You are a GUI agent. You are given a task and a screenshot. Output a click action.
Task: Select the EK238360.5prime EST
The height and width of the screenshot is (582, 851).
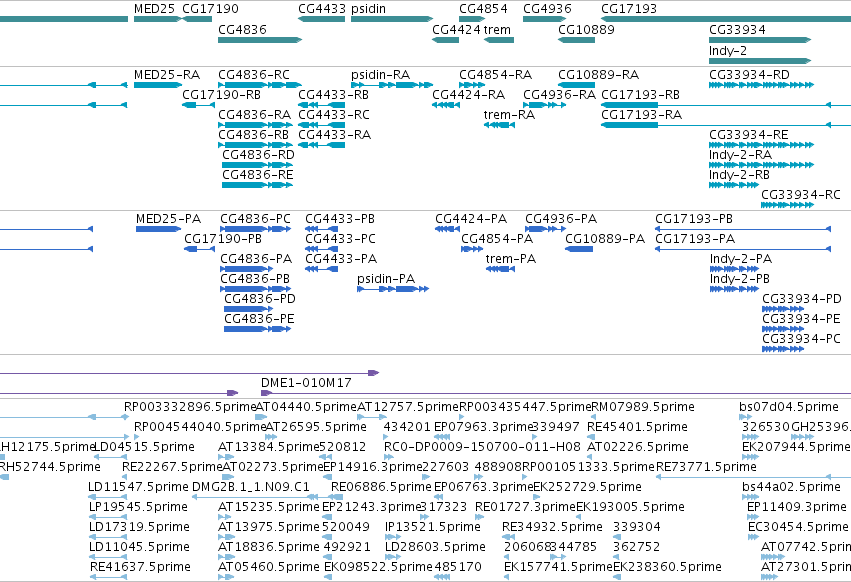click(617, 577)
